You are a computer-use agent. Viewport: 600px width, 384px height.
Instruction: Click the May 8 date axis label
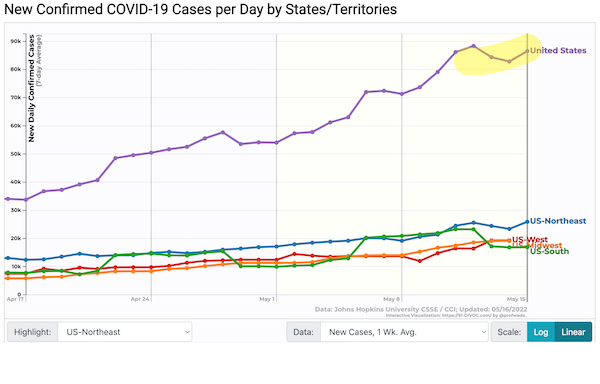coord(391,299)
